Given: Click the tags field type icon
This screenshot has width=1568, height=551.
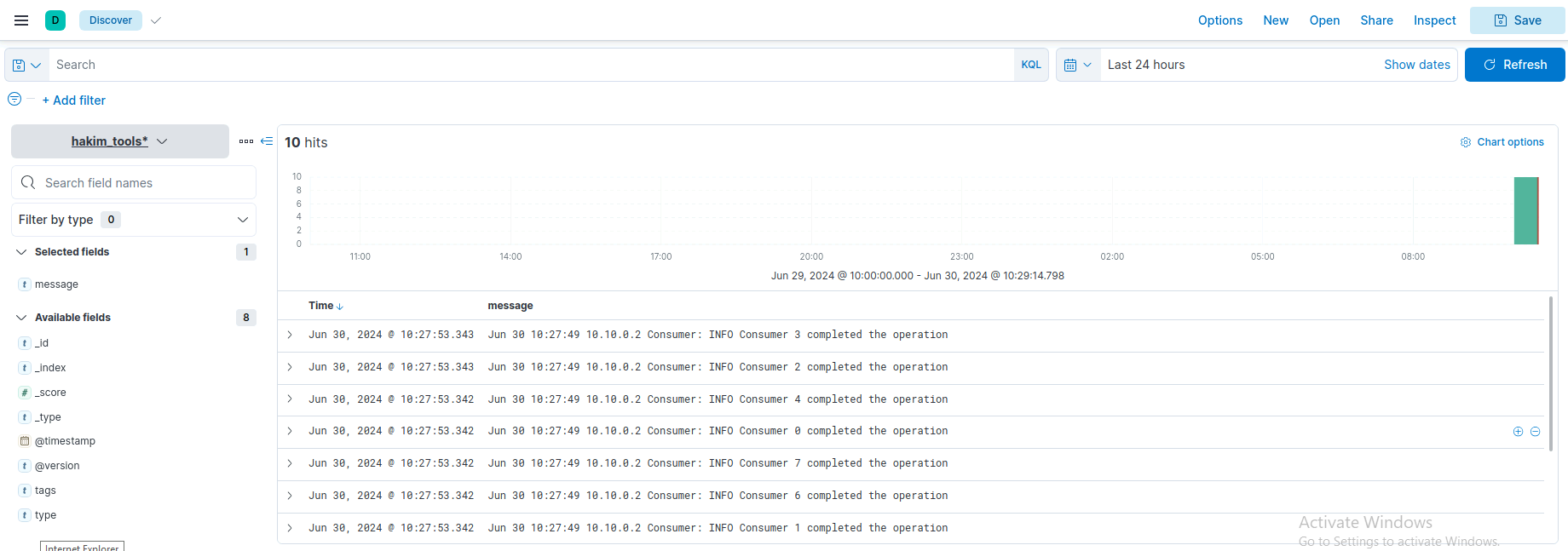Looking at the screenshot, I should [25, 491].
